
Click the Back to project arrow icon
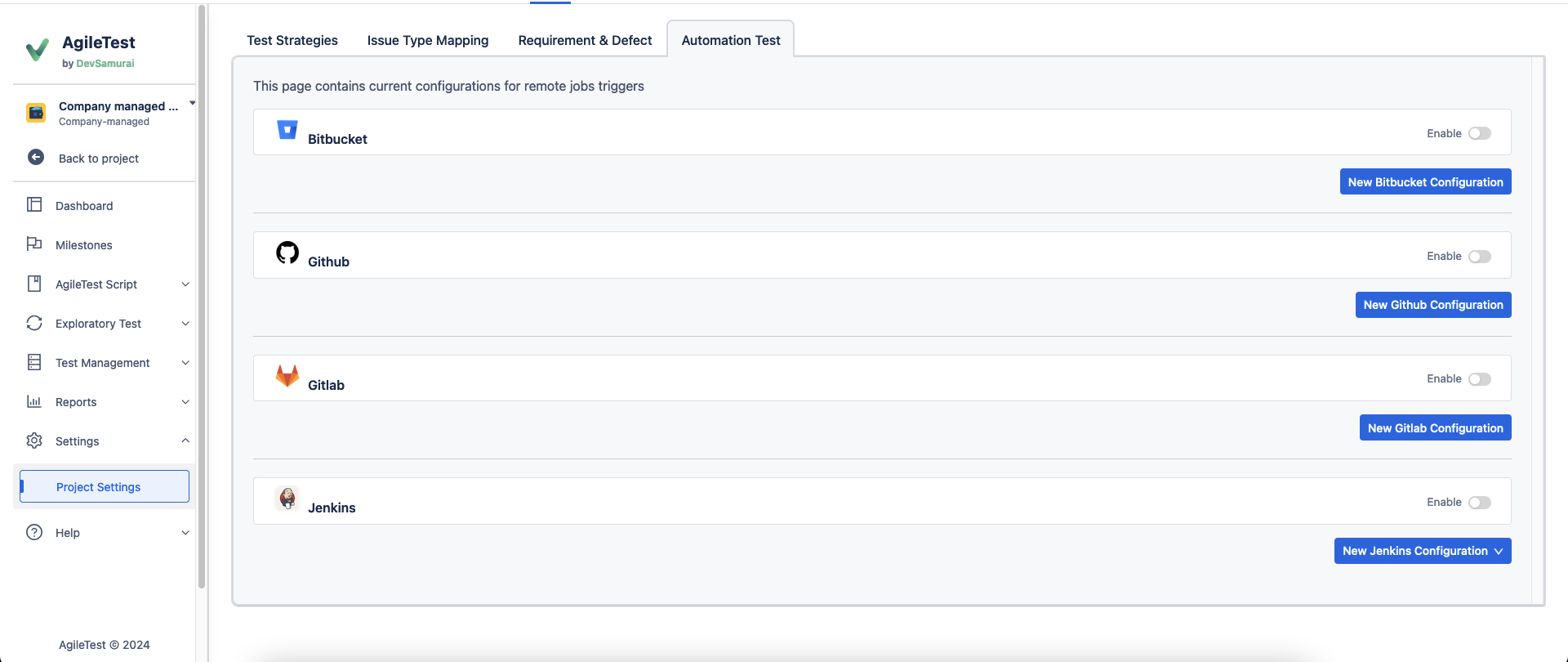[36, 158]
